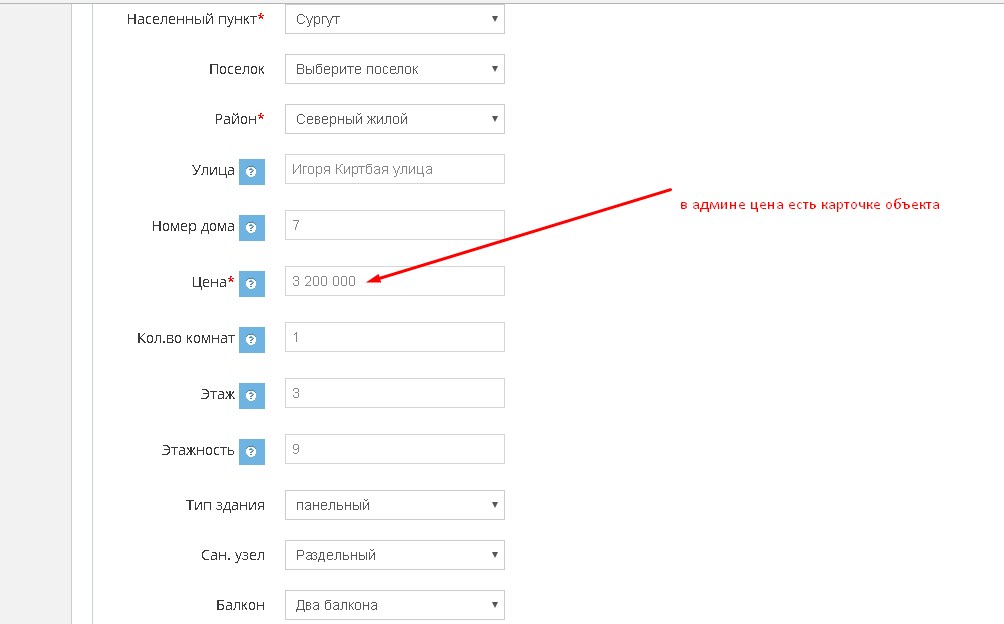This screenshot has width=1004, height=624.
Task: Click the Кол.во комнат input field
Action: (394, 337)
